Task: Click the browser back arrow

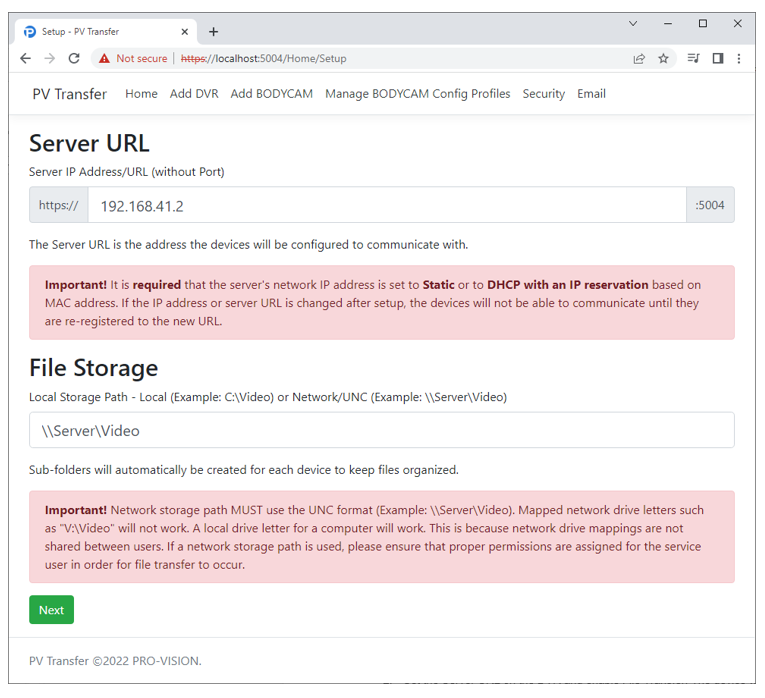Action: 25,59
